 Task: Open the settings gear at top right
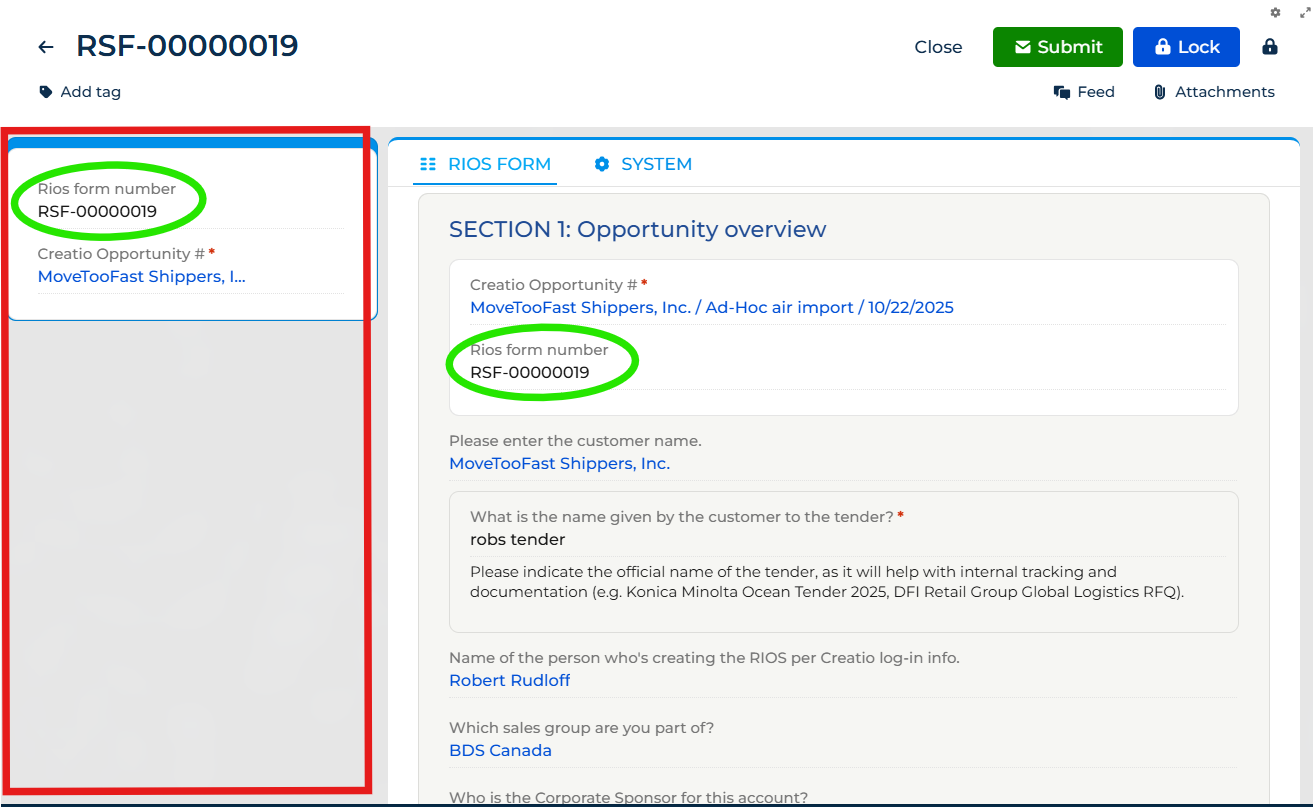[1275, 12]
